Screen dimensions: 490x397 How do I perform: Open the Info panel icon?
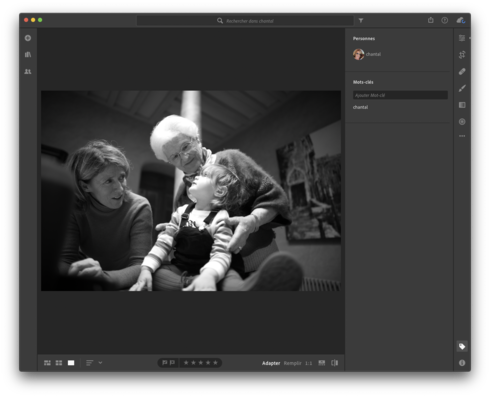click(462, 363)
